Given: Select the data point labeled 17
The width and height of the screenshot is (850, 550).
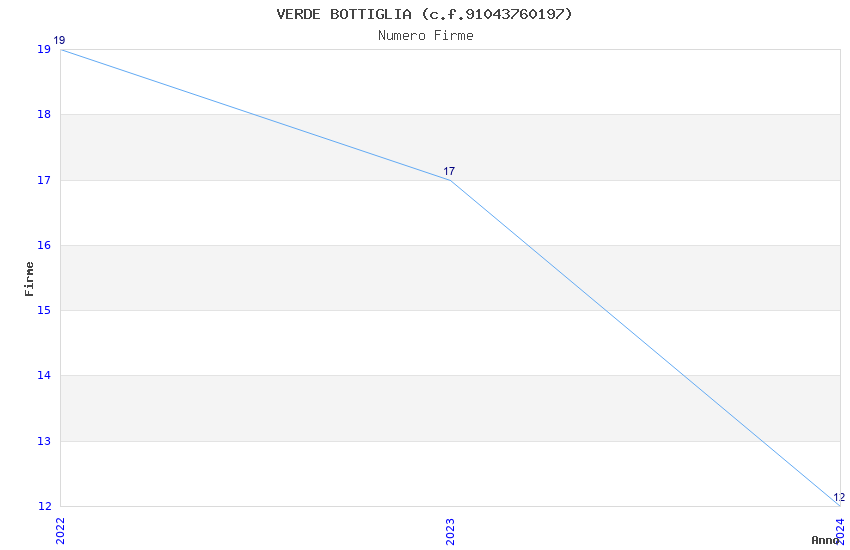Looking at the screenshot, I should click(x=450, y=180).
